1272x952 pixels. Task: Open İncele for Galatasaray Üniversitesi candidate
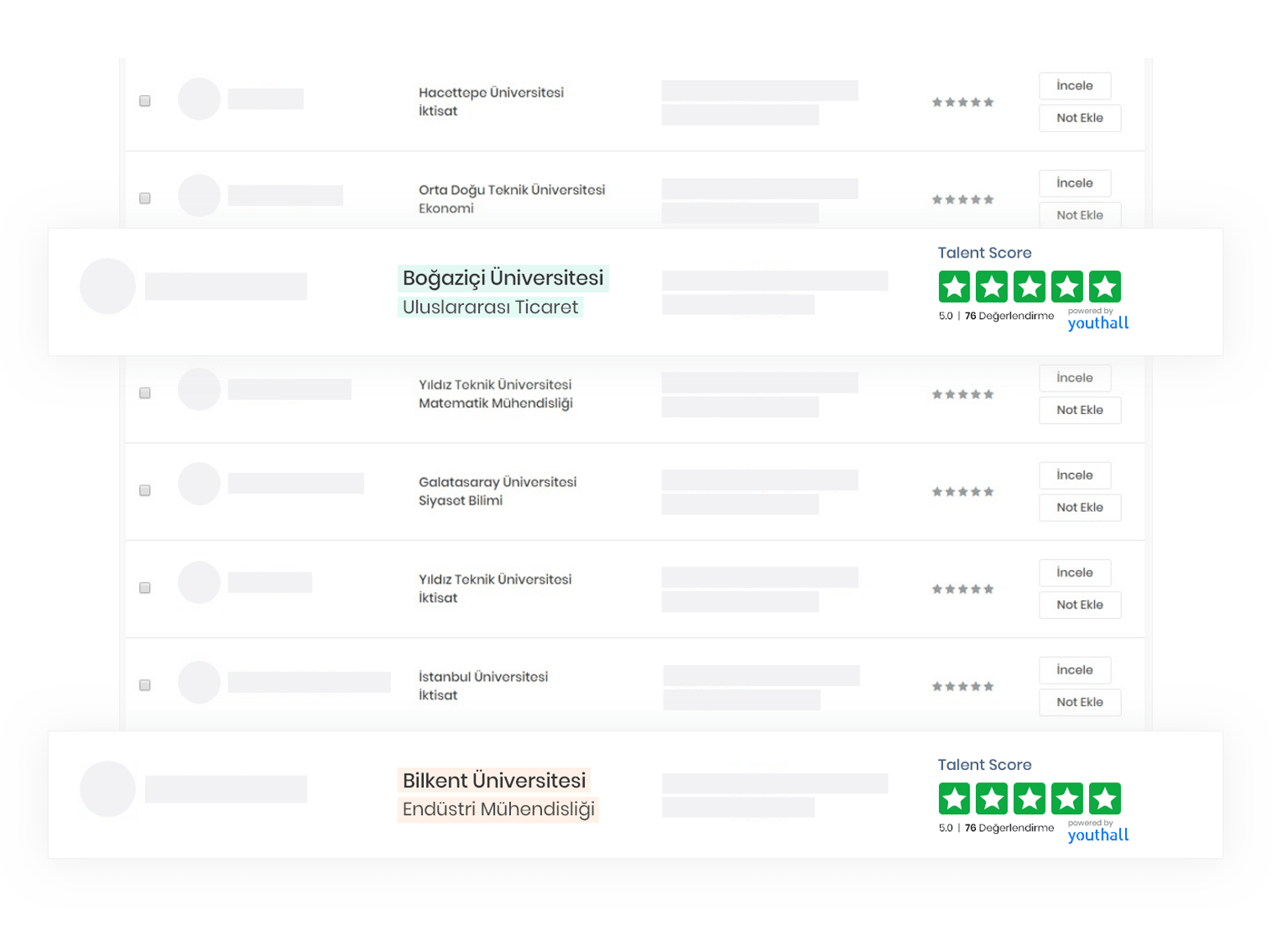pyautogui.click(x=1074, y=475)
